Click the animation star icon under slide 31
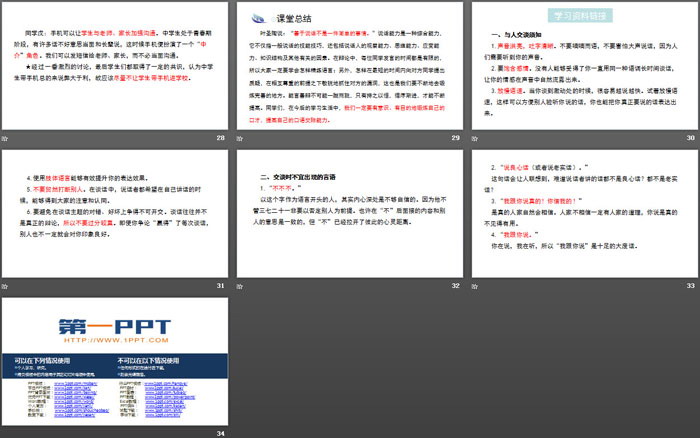 (x=6, y=287)
